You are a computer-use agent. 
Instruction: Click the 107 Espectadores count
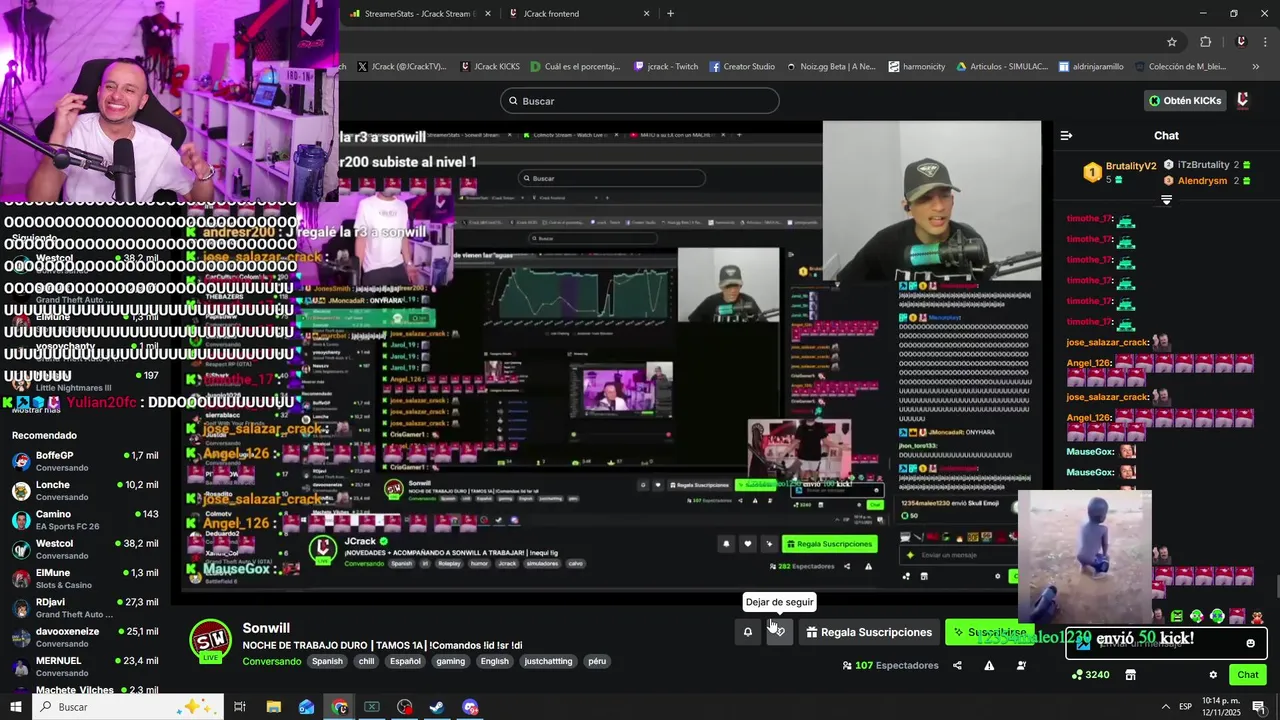click(890, 666)
